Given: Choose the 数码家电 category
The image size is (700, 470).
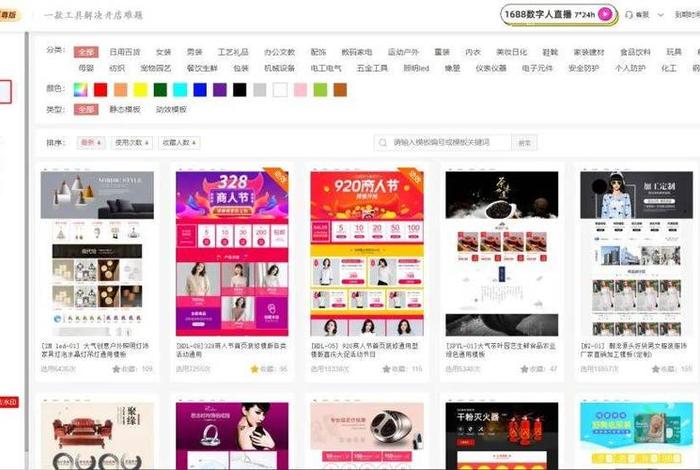Looking at the screenshot, I should pos(357,52).
